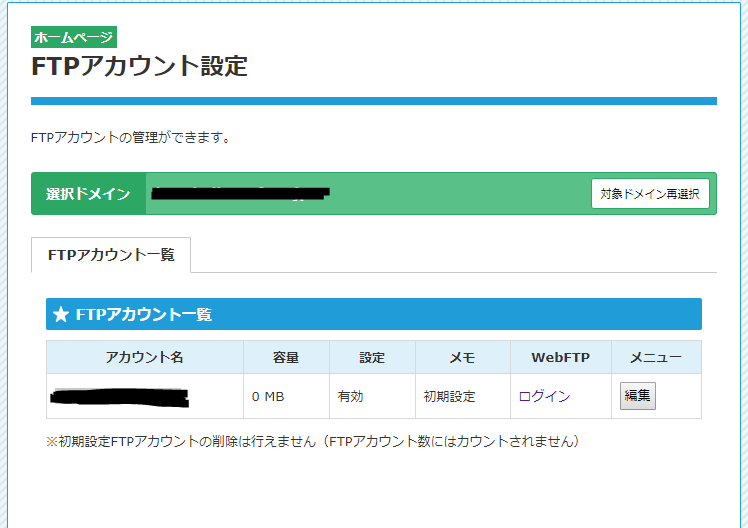The width and height of the screenshot is (748, 528).
Task: Click the 0 MB capacity cell
Action: point(286,396)
